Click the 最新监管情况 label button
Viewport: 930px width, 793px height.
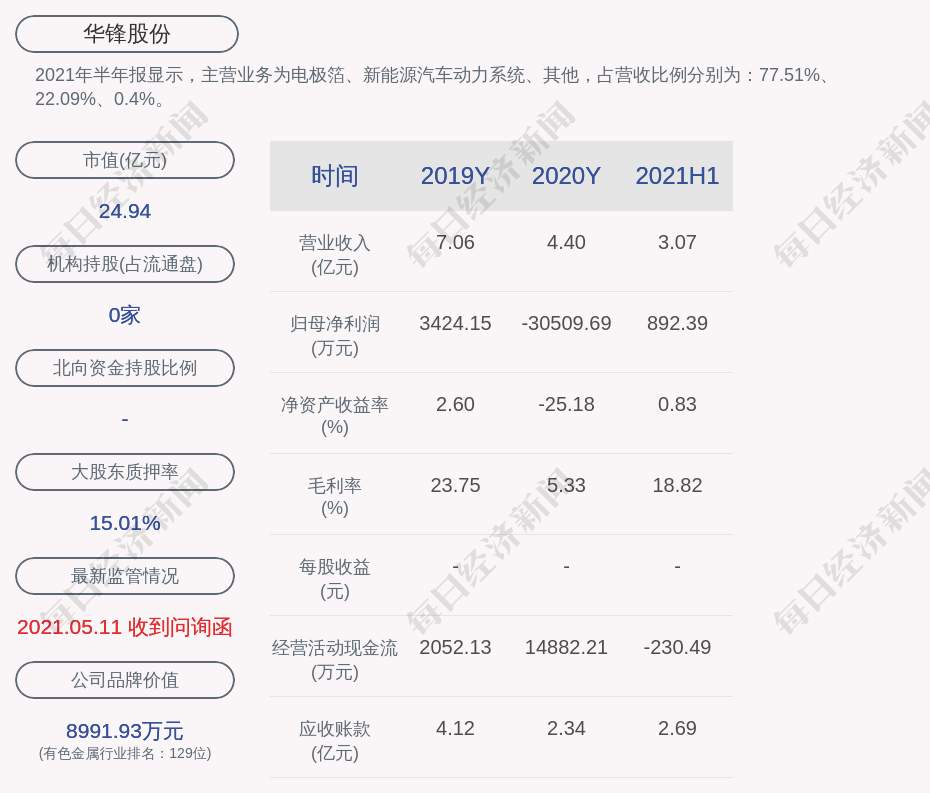(125, 576)
